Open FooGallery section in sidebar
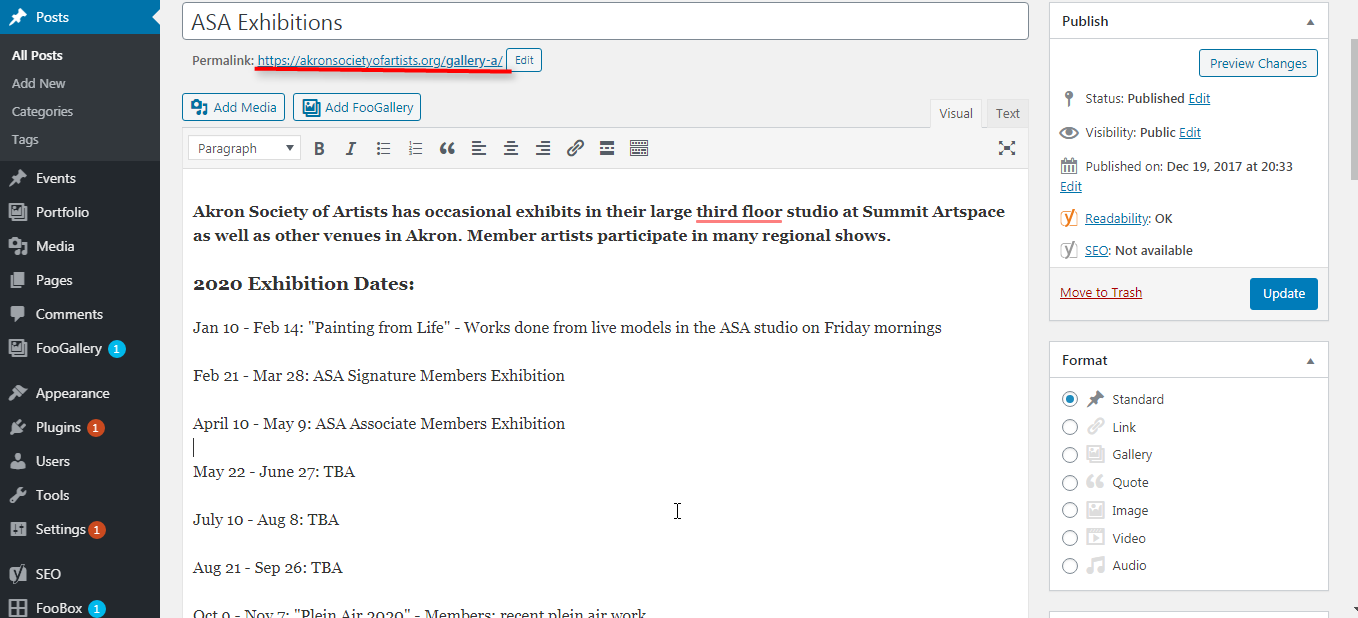The width and height of the screenshot is (1358, 618). 80,348
